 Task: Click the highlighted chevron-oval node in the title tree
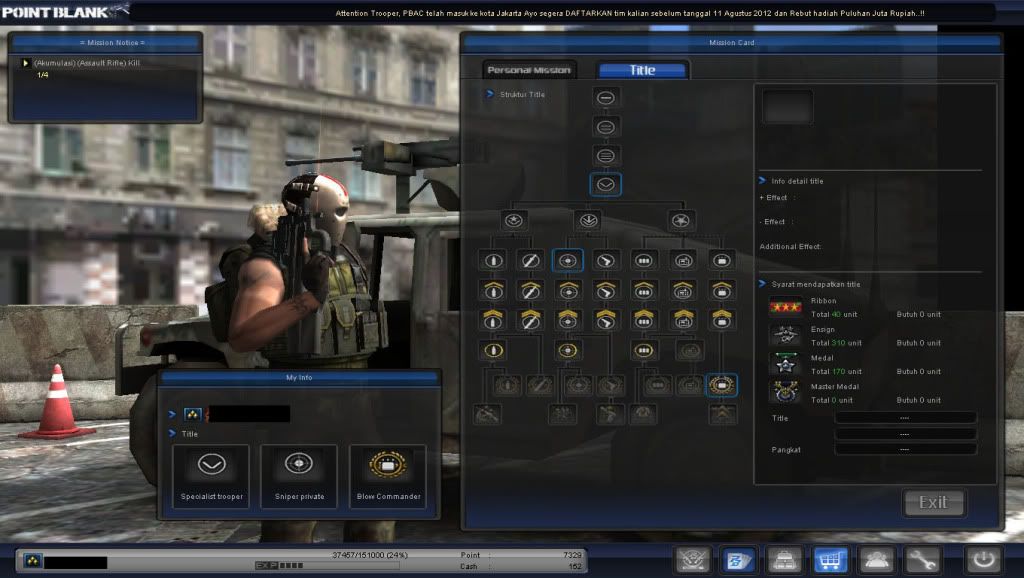(x=605, y=184)
